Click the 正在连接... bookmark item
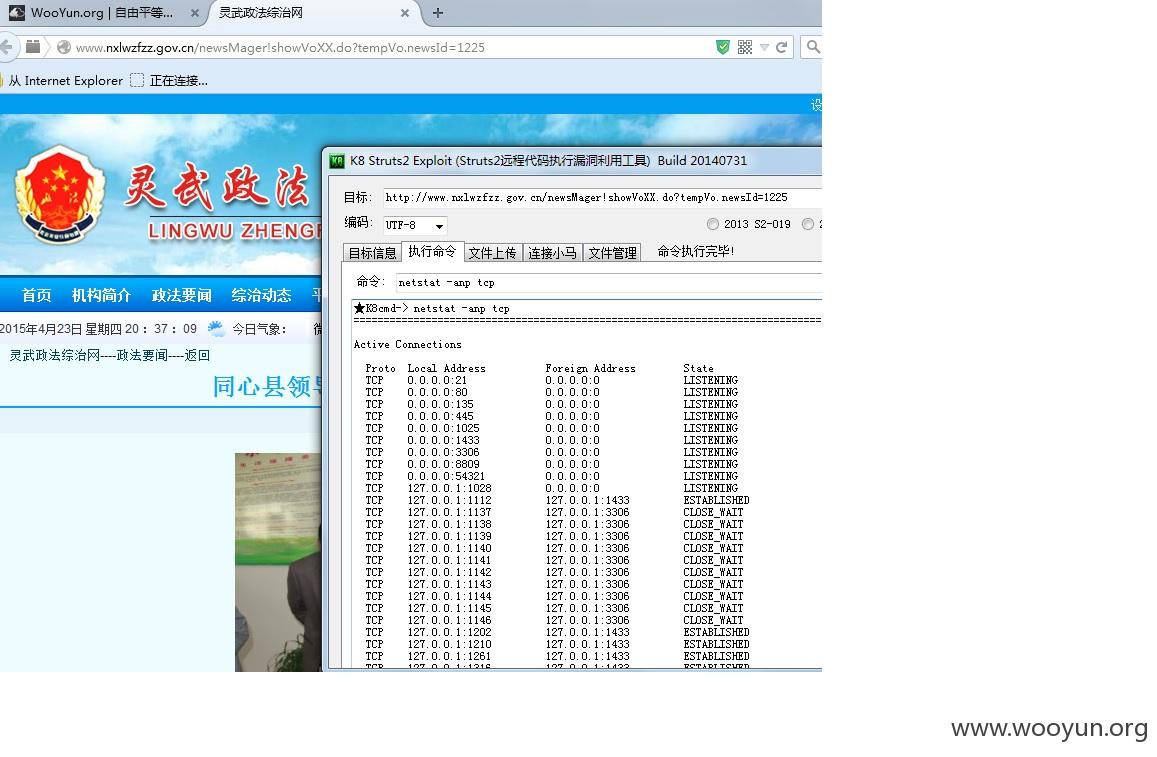This screenshot has width=1157, height=757. (169, 80)
